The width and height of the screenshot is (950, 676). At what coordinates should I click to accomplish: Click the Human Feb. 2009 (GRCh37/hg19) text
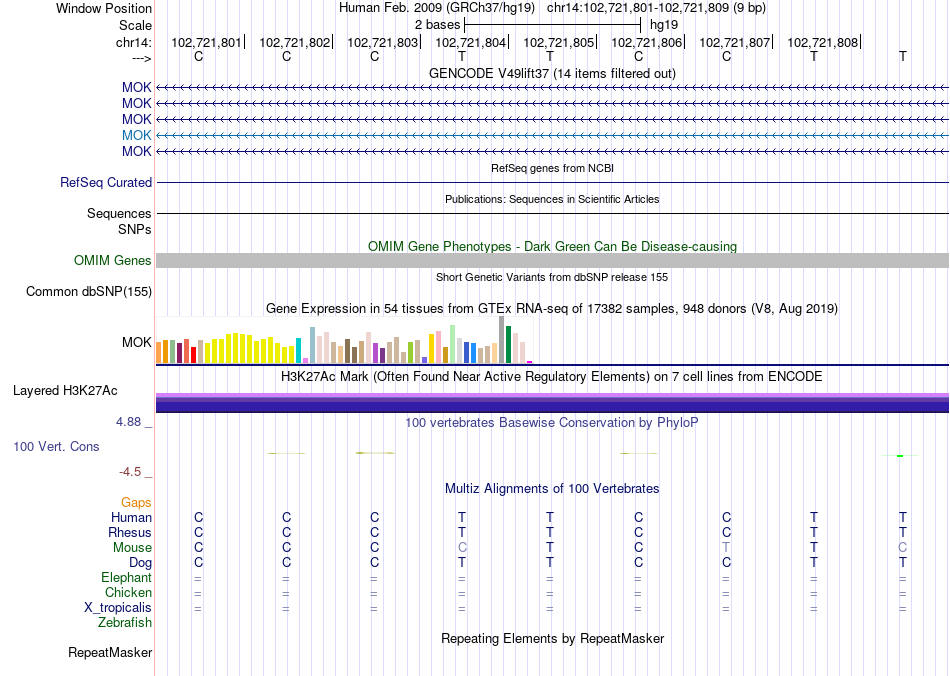[x=437, y=8]
